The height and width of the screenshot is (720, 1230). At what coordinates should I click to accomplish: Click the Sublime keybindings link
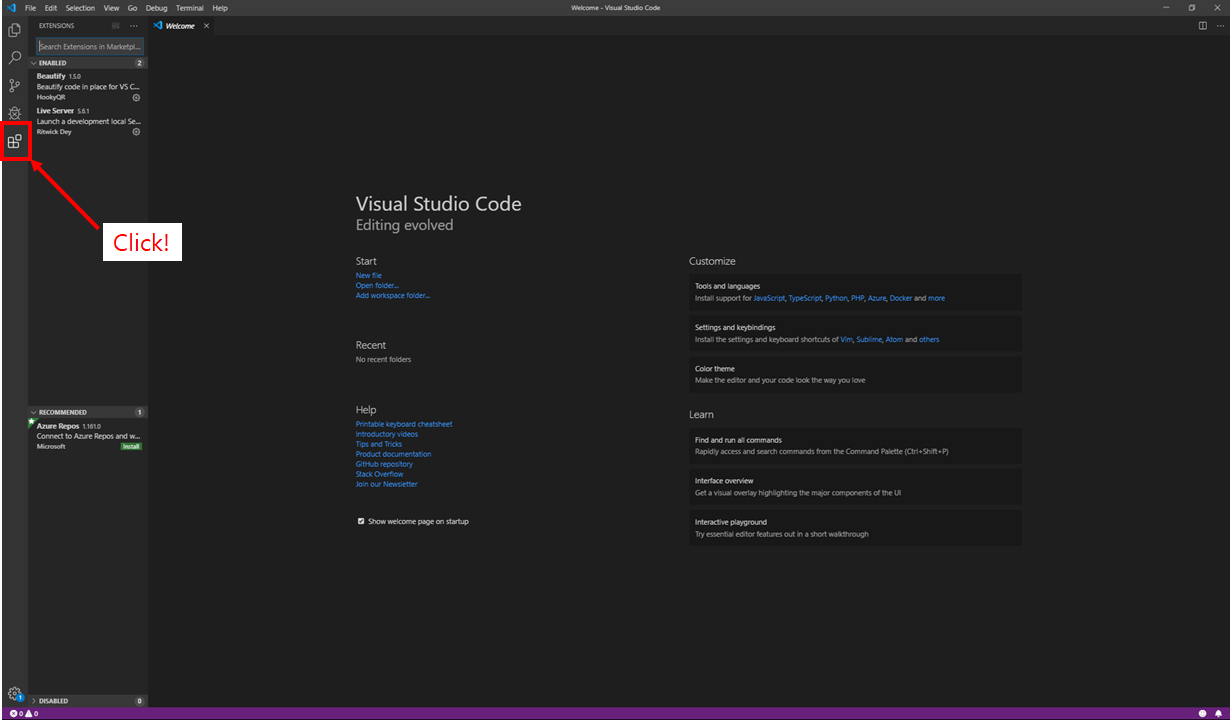869,339
